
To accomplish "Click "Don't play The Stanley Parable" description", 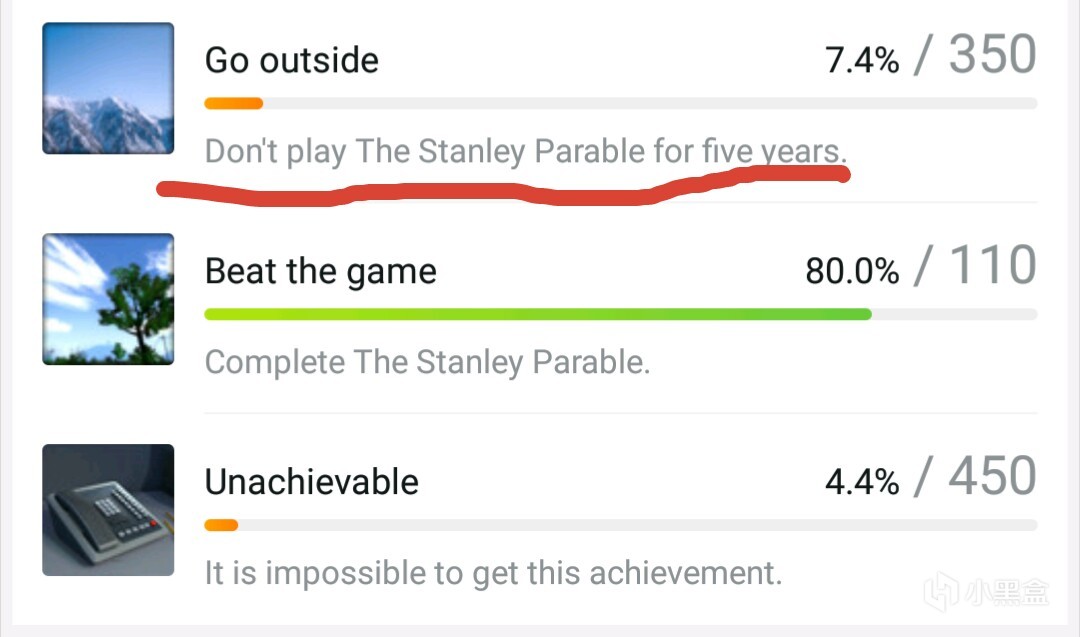I will click(x=525, y=152).
